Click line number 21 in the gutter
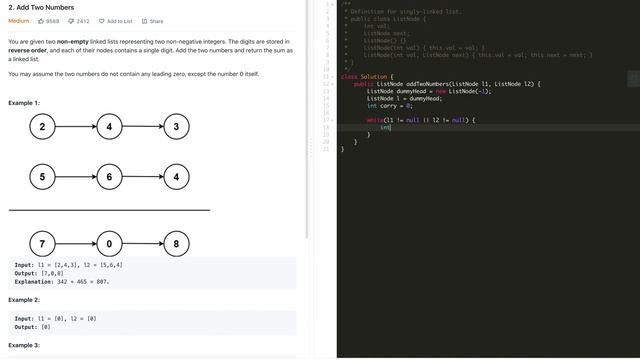Image resolution: width=640 pixels, height=360 pixels. [x=326, y=149]
